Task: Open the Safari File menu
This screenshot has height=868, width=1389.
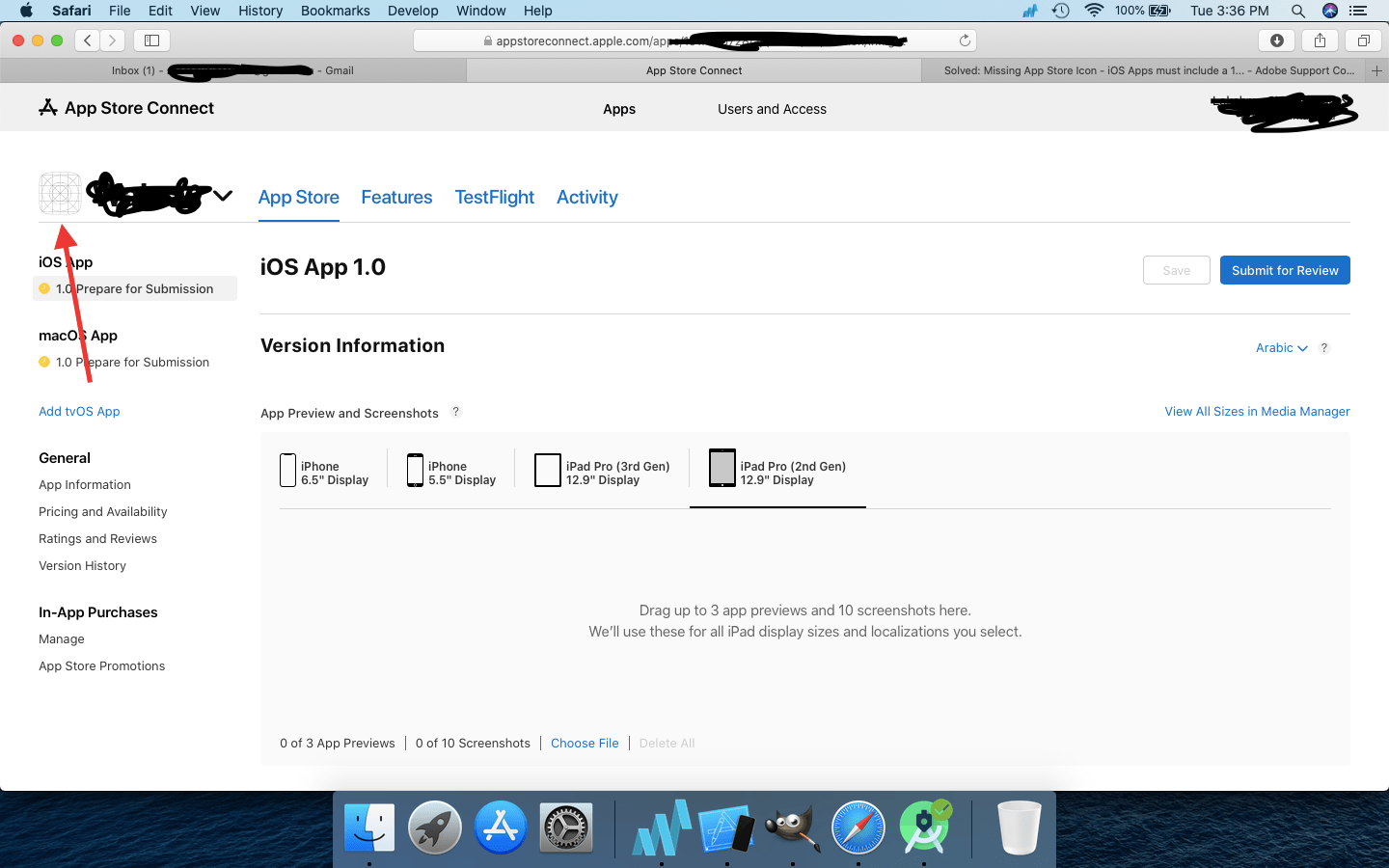Action: (x=120, y=11)
